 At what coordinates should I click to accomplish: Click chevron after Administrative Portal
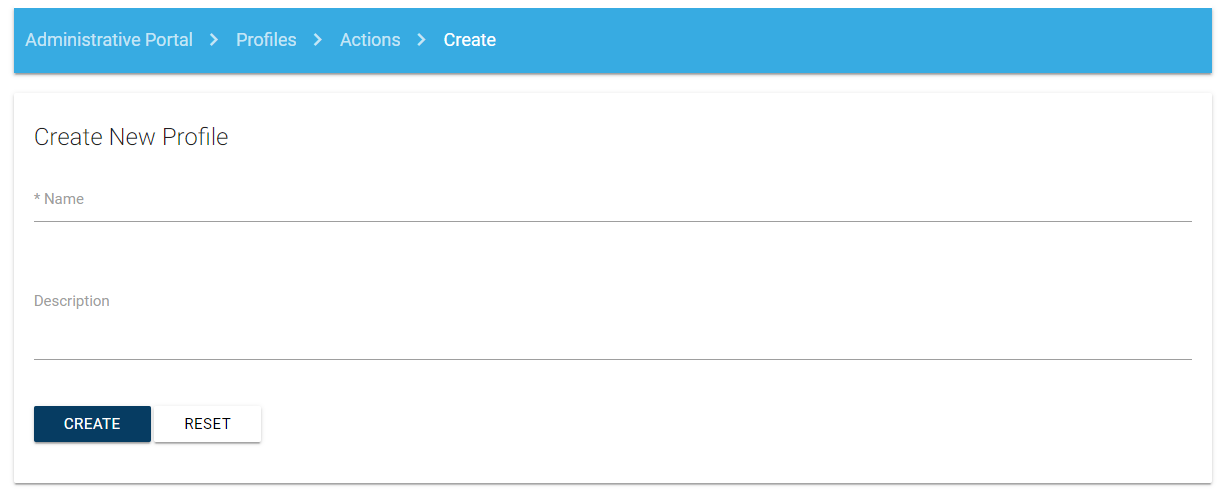tap(214, 40)
